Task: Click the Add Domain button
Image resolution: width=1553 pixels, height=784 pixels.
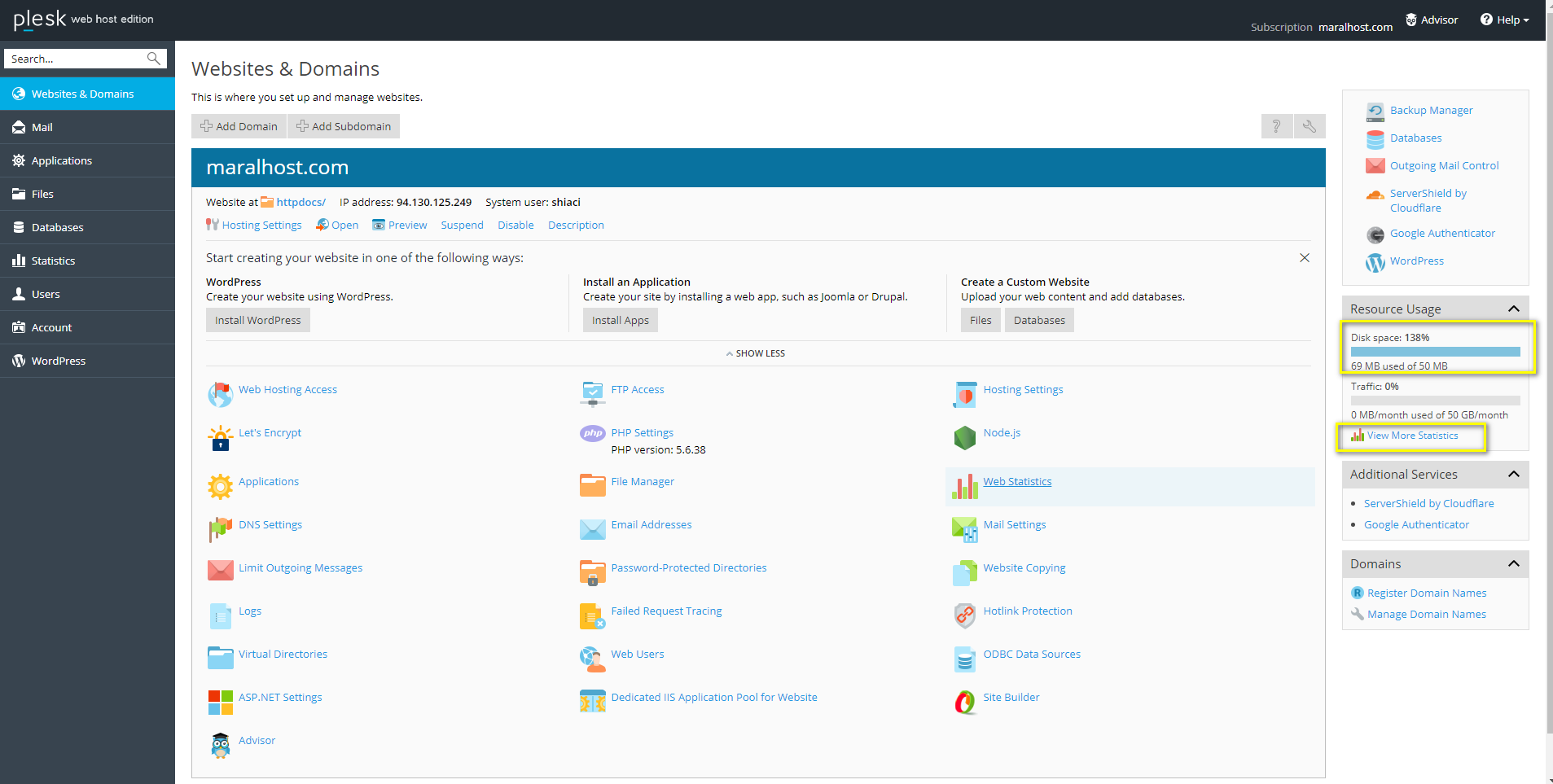Action: click(239, 126)
